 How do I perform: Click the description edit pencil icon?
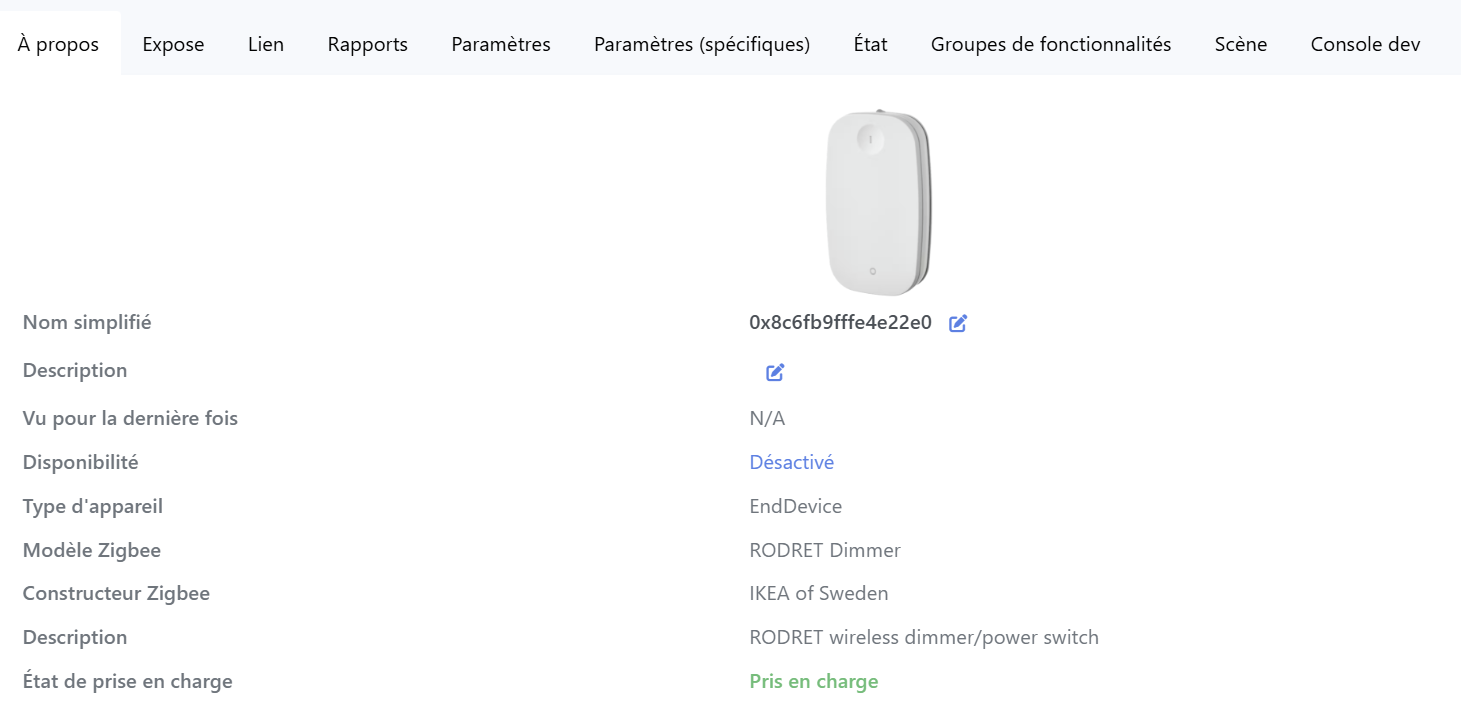(775, 372)
